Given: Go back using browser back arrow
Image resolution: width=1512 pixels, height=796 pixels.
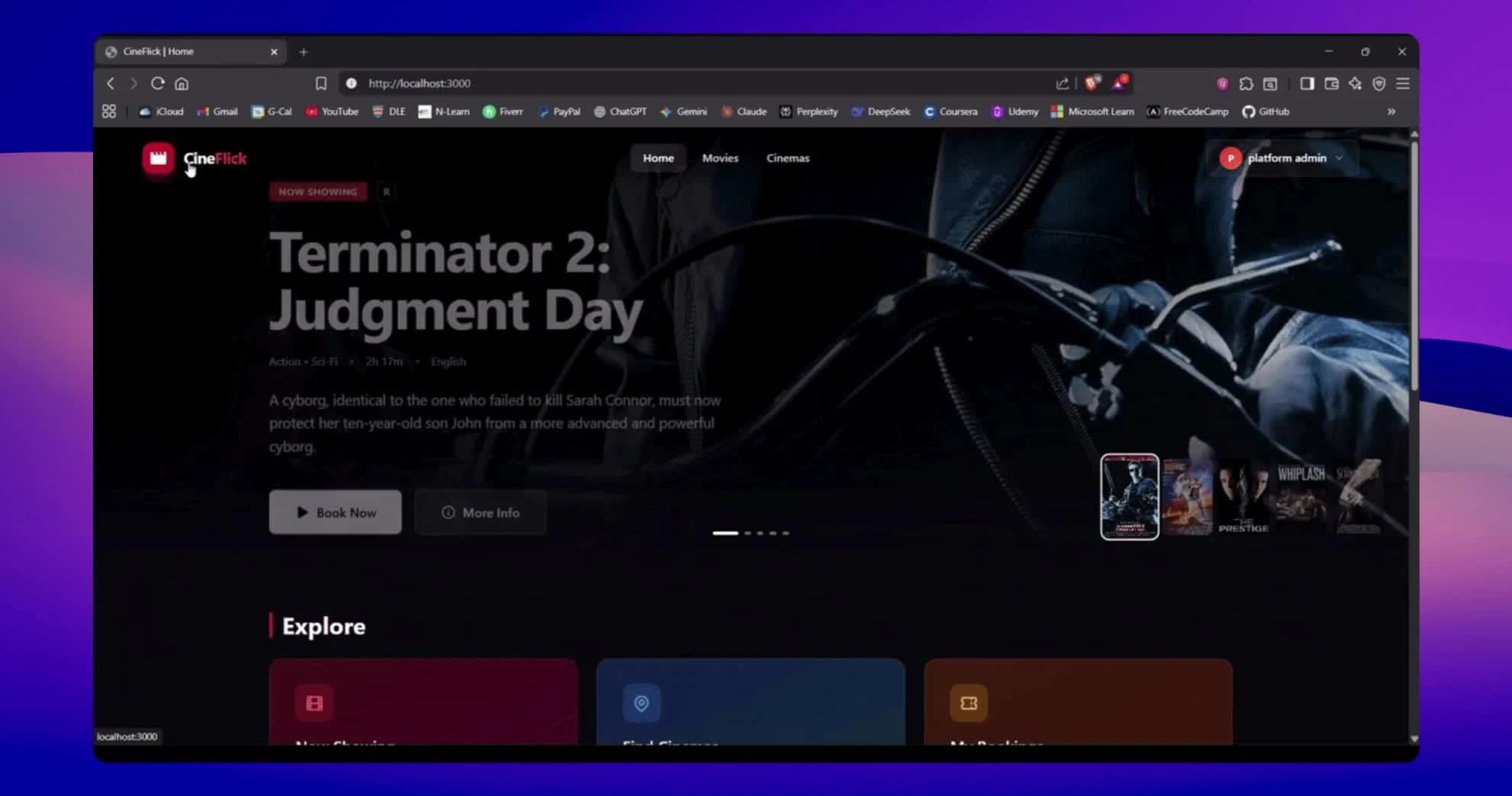Looking at the screenshot, I should (x=111, y=83).
